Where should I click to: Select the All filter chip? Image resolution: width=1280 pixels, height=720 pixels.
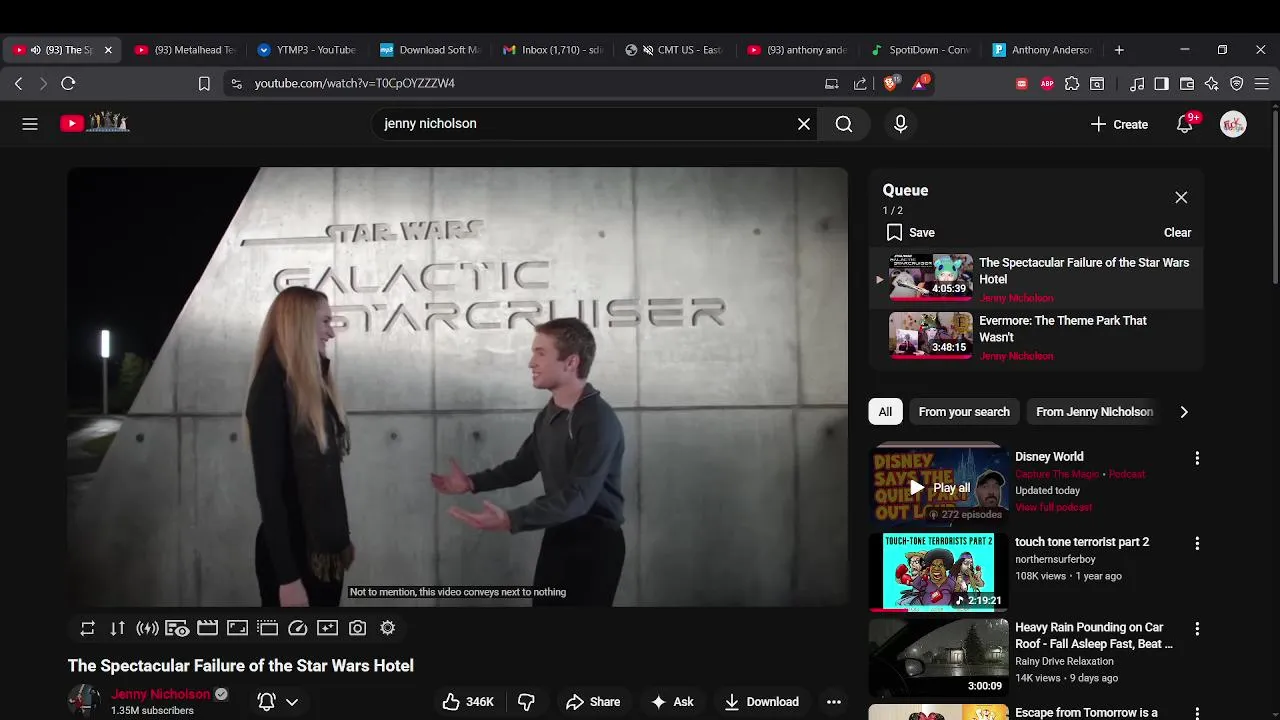click(885, 411)
